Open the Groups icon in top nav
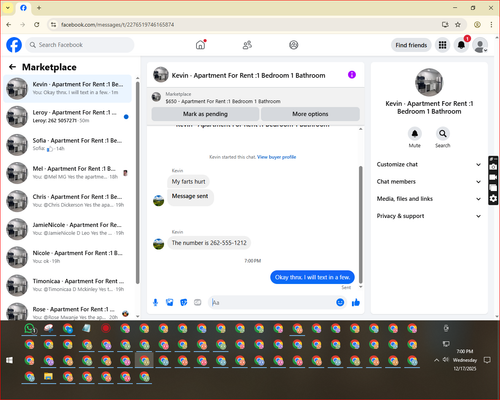Image resolution: width=500 pixels, height=400 pixels. 294,45
